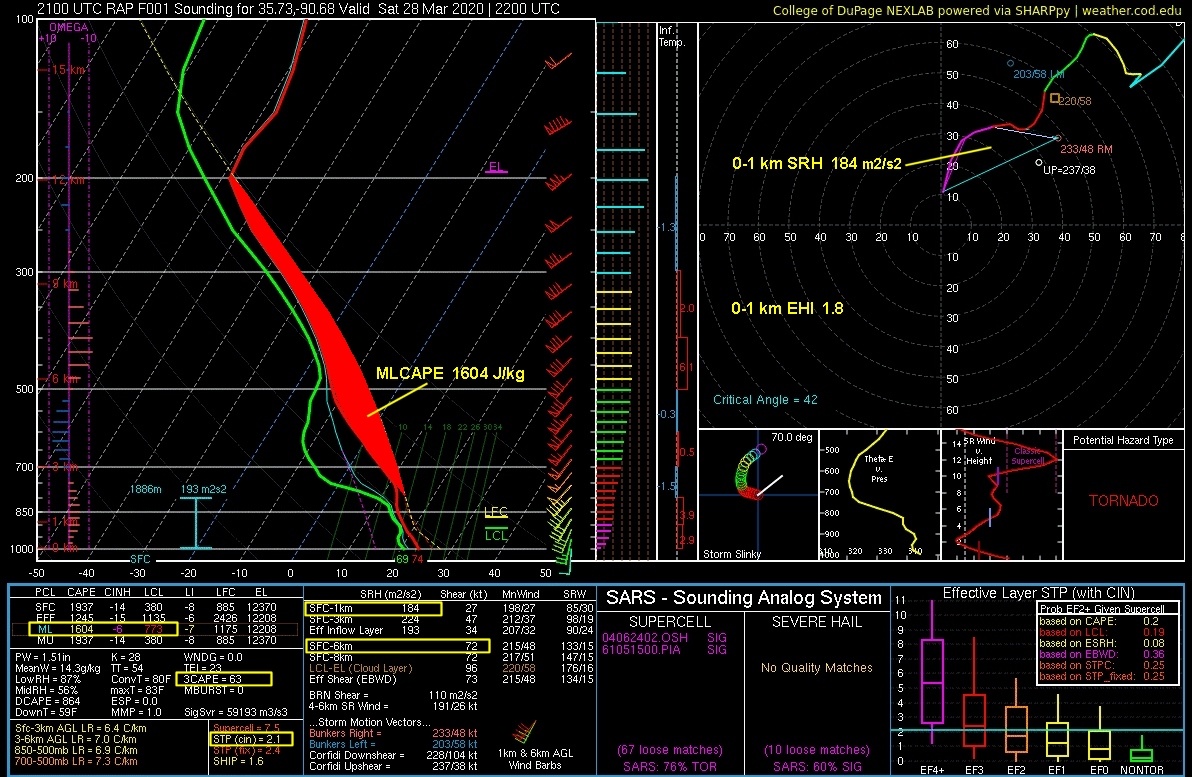Click the Theta-E v. Pres panel label
Screen dimensions: 1192x777
click(x=879, y=468)
